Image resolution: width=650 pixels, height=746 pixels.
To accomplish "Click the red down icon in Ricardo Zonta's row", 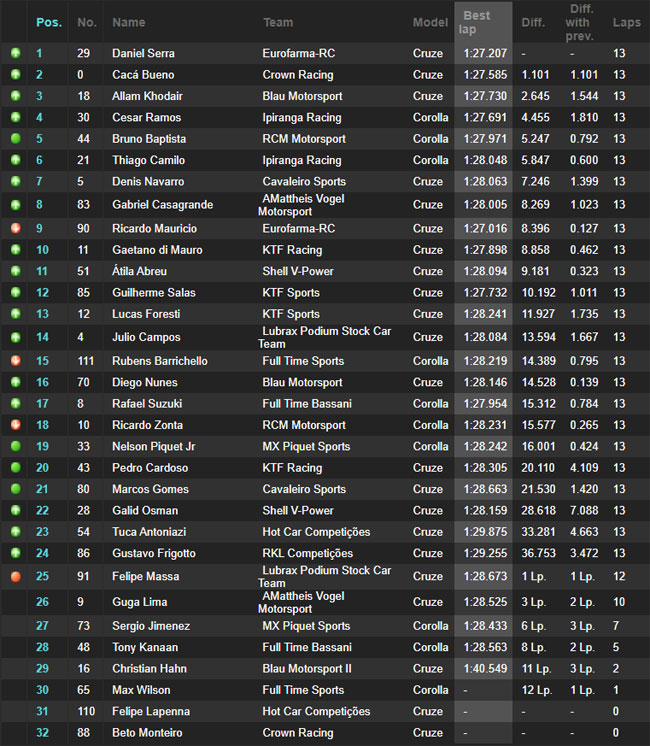I will (16, 424).
